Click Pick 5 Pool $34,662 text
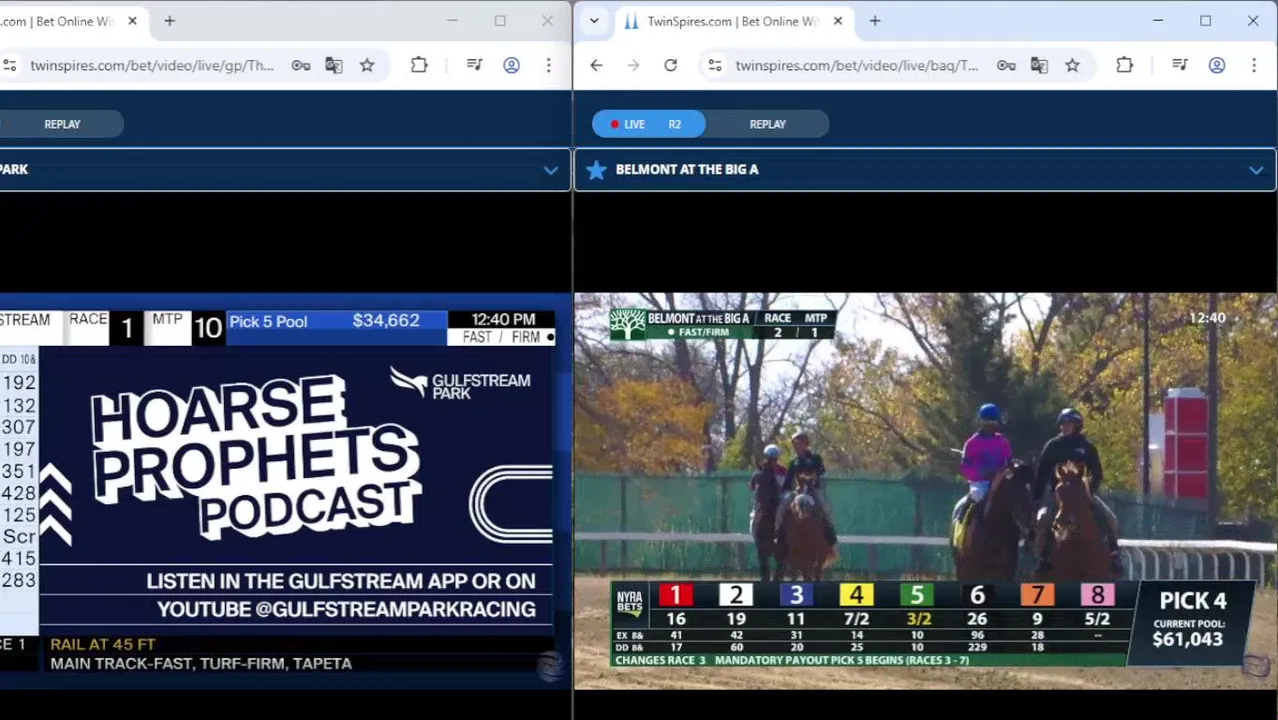 [x=324, y=321]
